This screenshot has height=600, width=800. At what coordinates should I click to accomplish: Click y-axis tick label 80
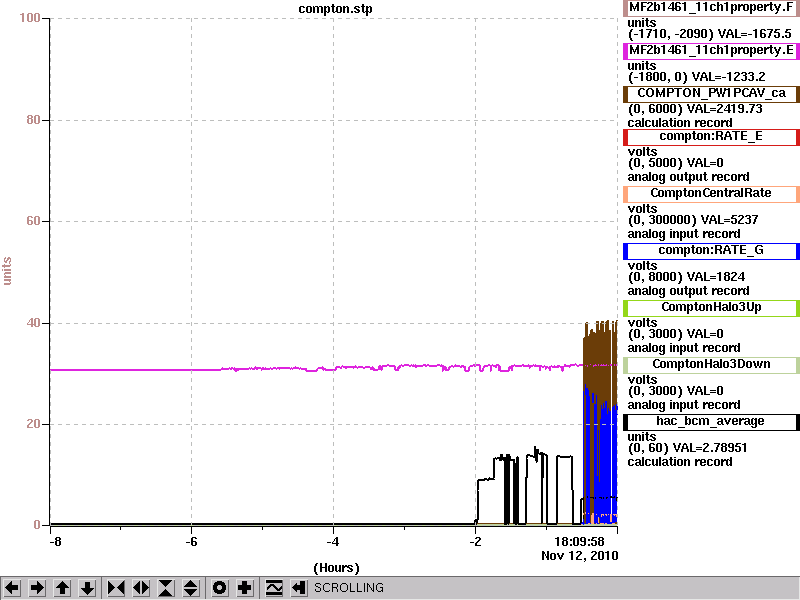(33, 120)
